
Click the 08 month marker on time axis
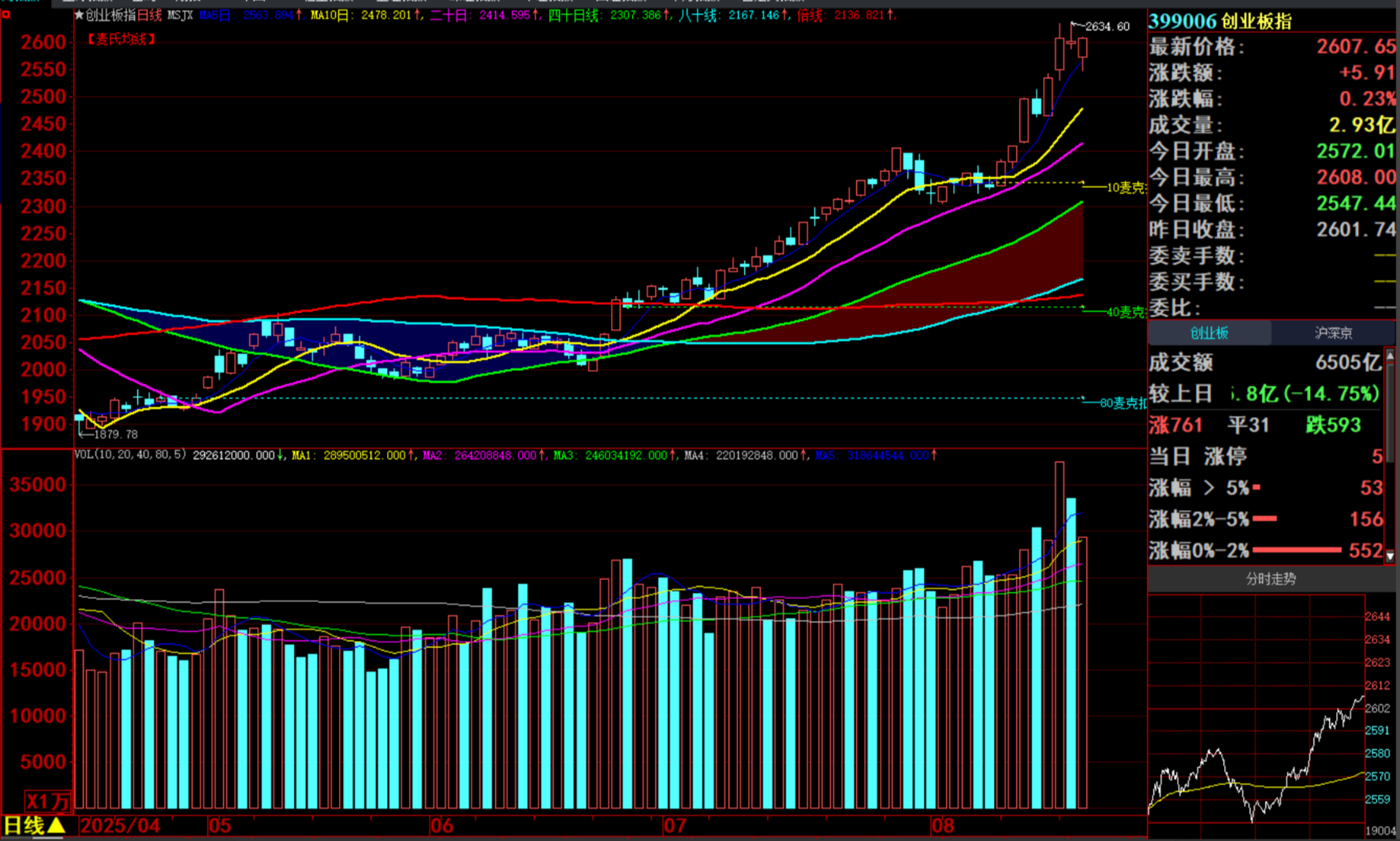pos(942,826)
